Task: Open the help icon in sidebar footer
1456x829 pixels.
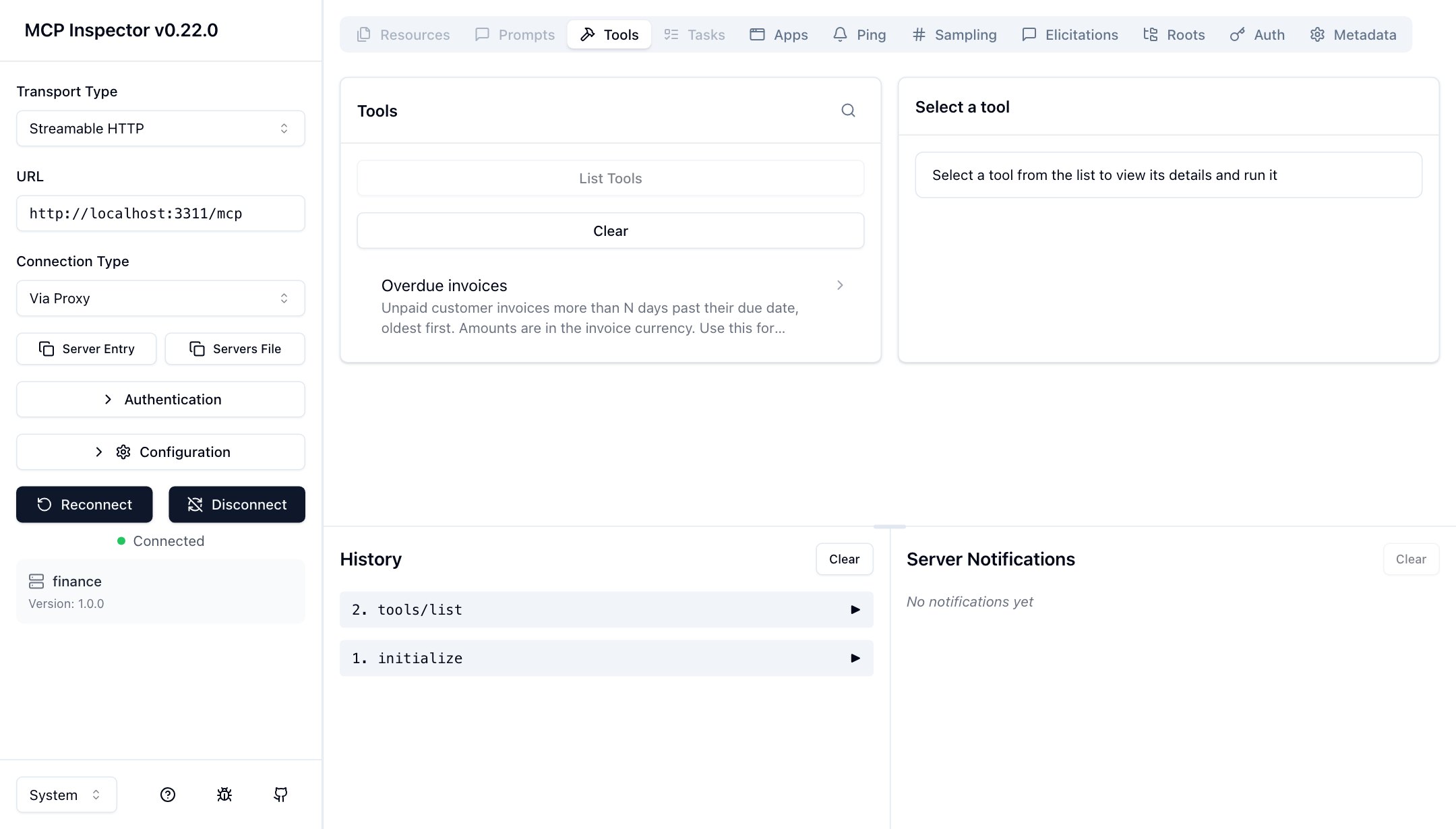Action: pyautogui.click(x=168, y=795)
